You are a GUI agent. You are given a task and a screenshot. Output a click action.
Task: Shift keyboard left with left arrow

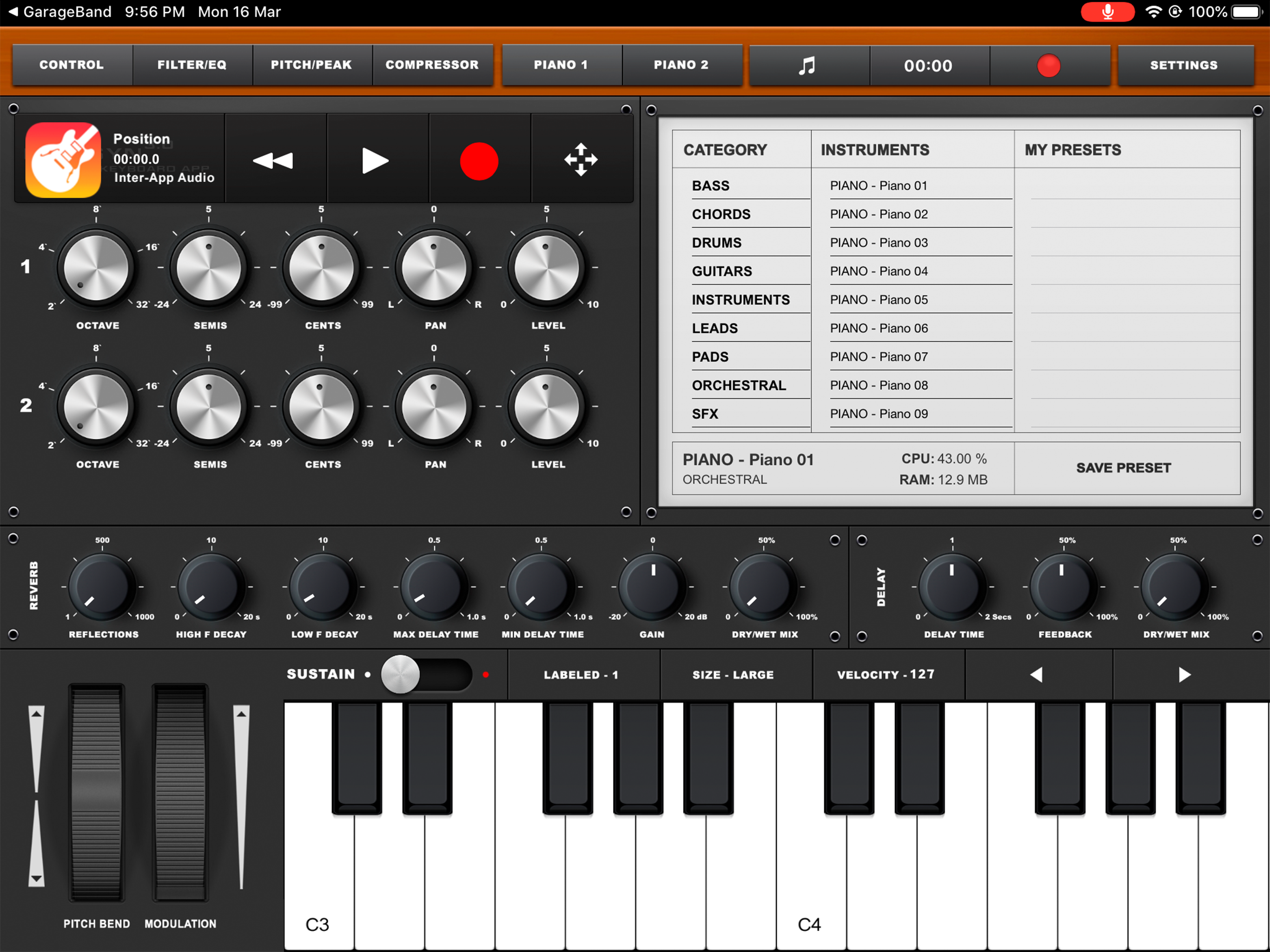(x=1037, y=674)
